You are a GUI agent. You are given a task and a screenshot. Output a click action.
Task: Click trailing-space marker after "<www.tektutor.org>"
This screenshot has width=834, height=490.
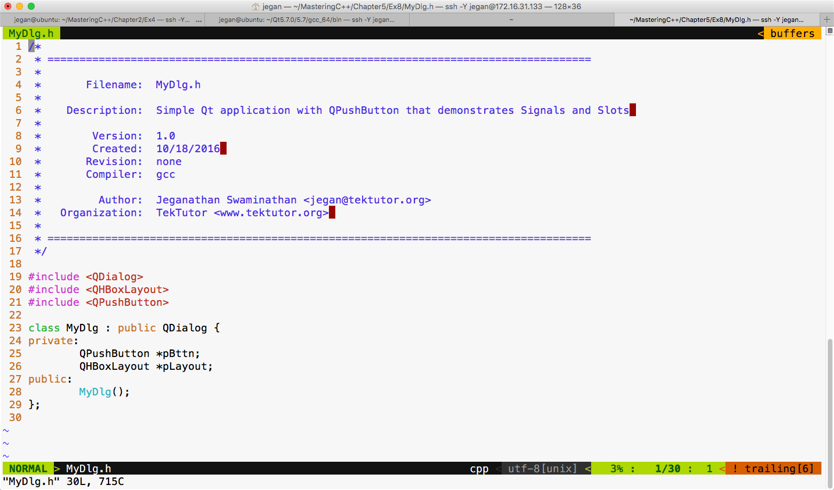tap(332, 213)
